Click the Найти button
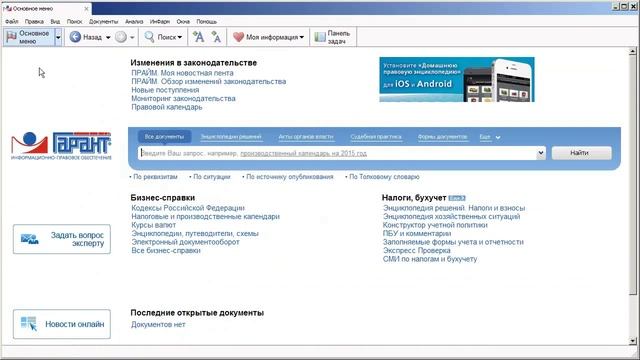The height and width of the screenshot is (360, 640). [582, 153]
